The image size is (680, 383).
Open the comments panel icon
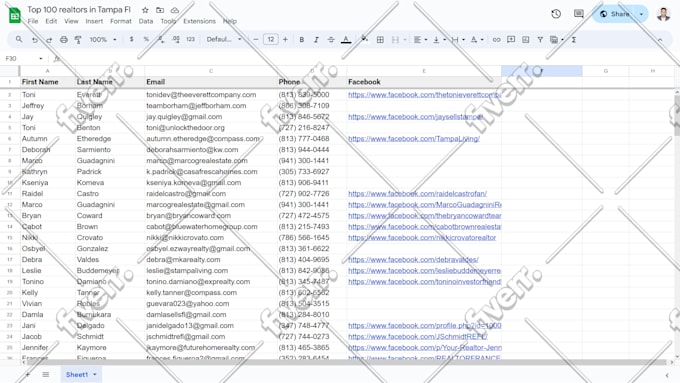point(579,14)
